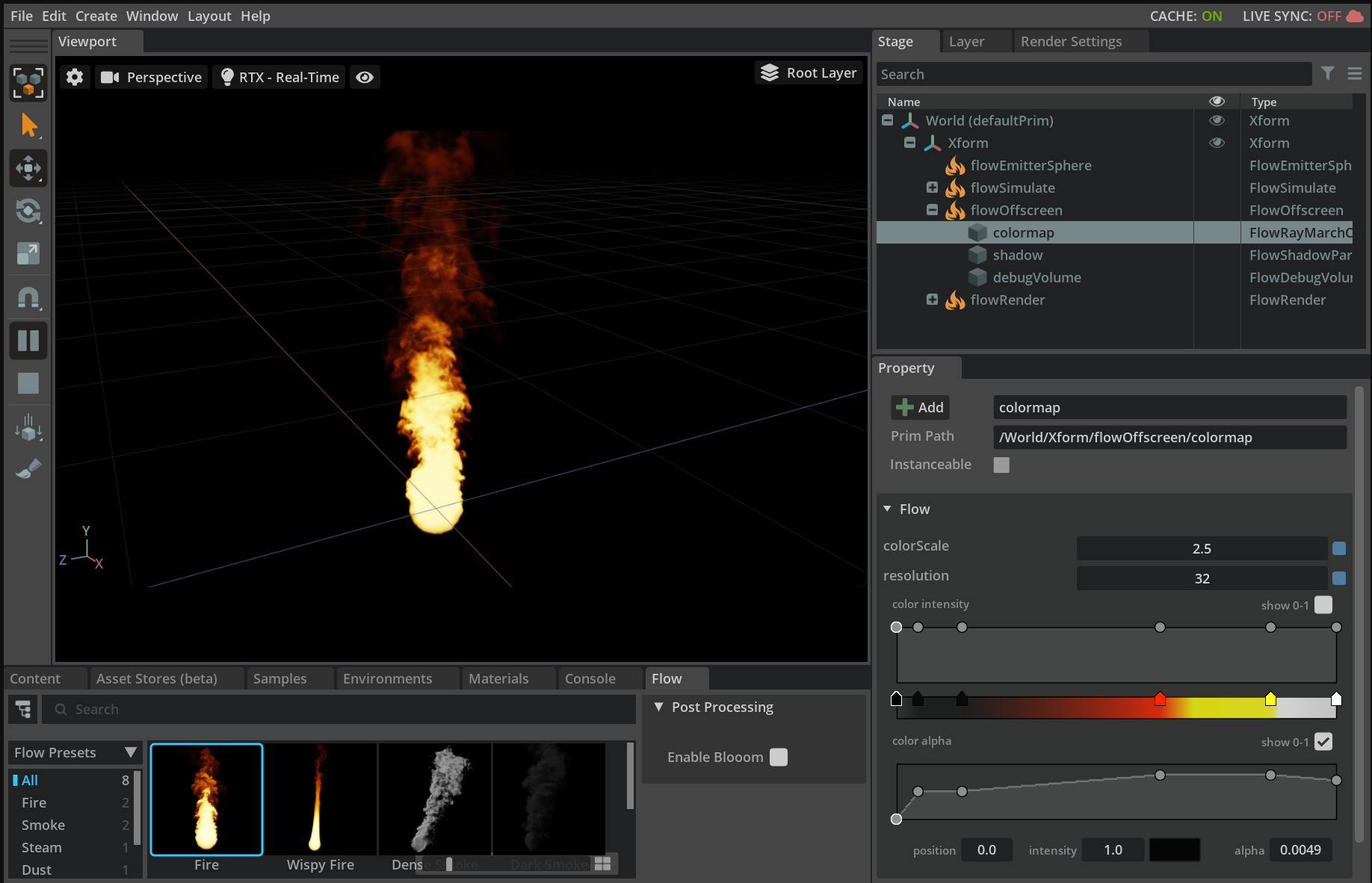The width and height of the screenshot is (1372, 883).
Task: Expand the flowSimulate tree node
Action: tap(932, 188)
